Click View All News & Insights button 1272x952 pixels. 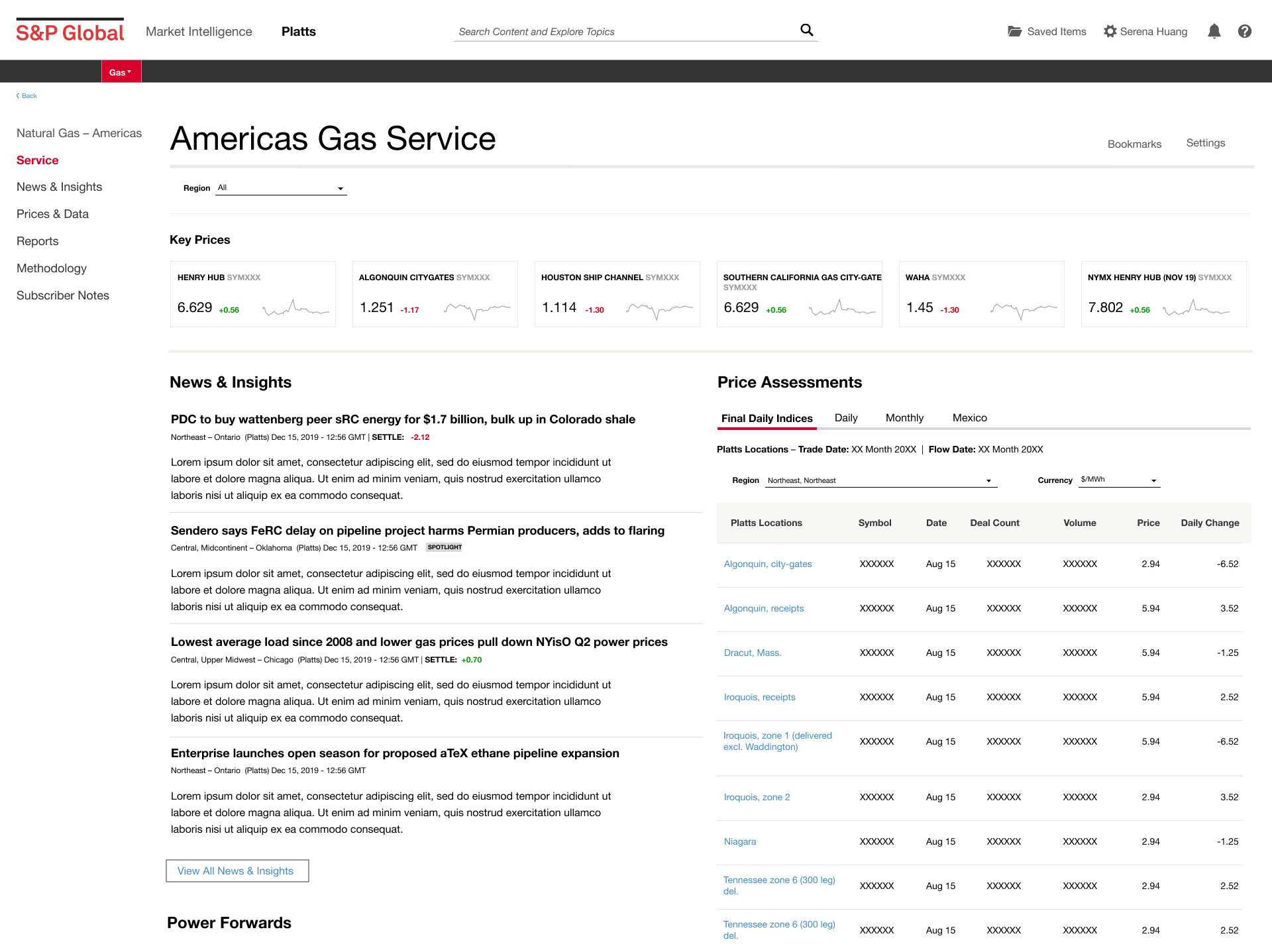237,871
